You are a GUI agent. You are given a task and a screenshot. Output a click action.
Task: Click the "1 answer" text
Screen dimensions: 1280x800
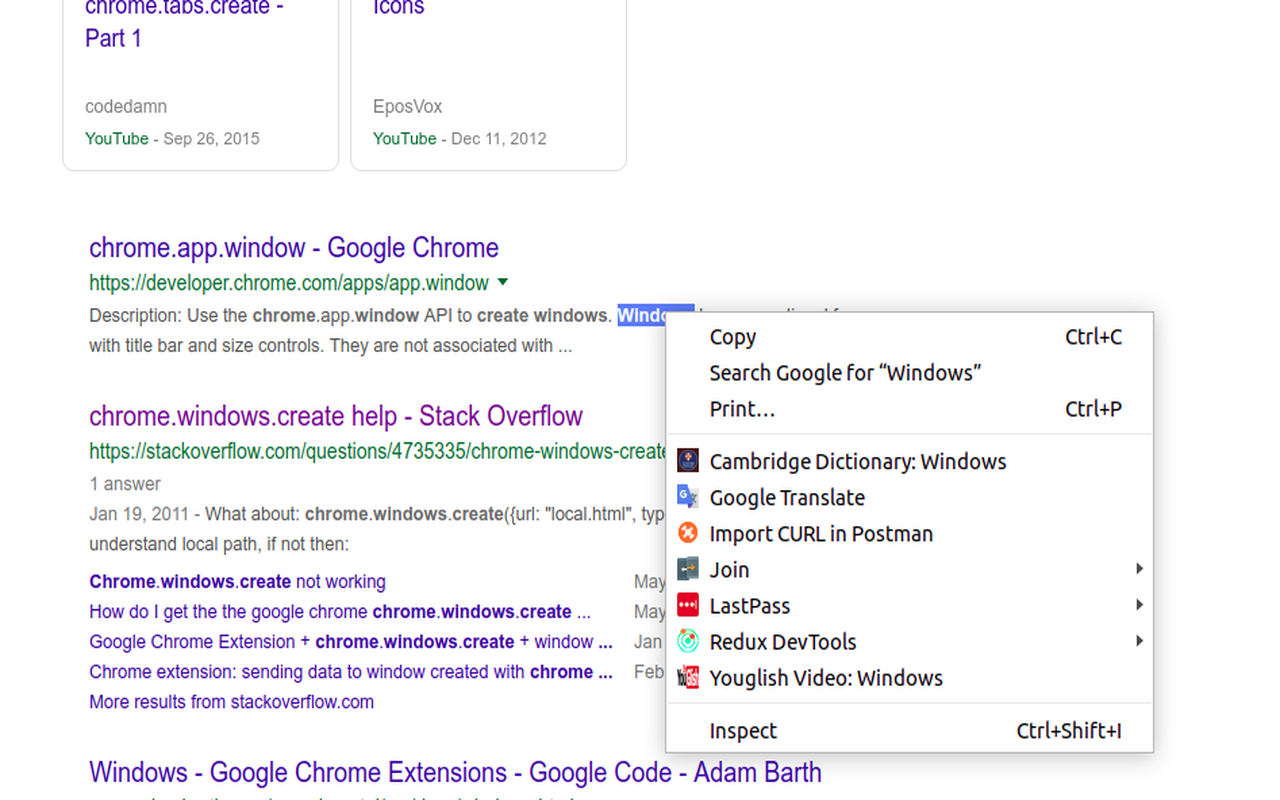click(x=125, y=484)
